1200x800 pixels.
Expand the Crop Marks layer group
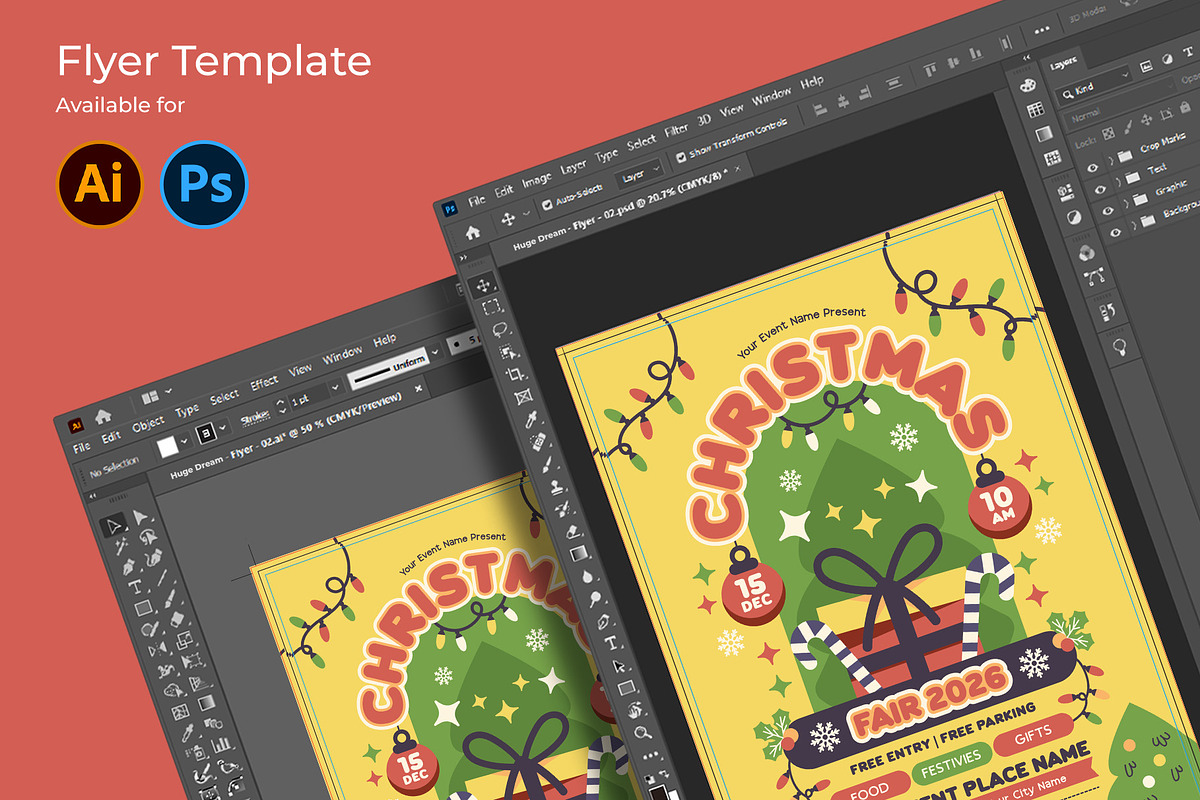coord(1109,161)
